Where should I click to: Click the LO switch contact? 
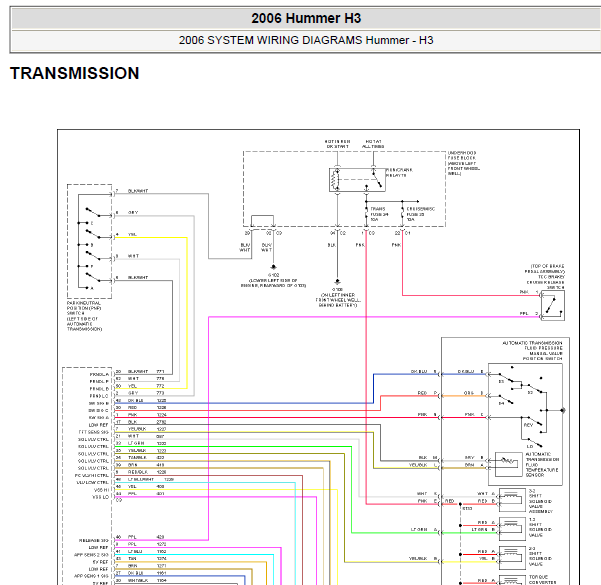pos(535,443)
